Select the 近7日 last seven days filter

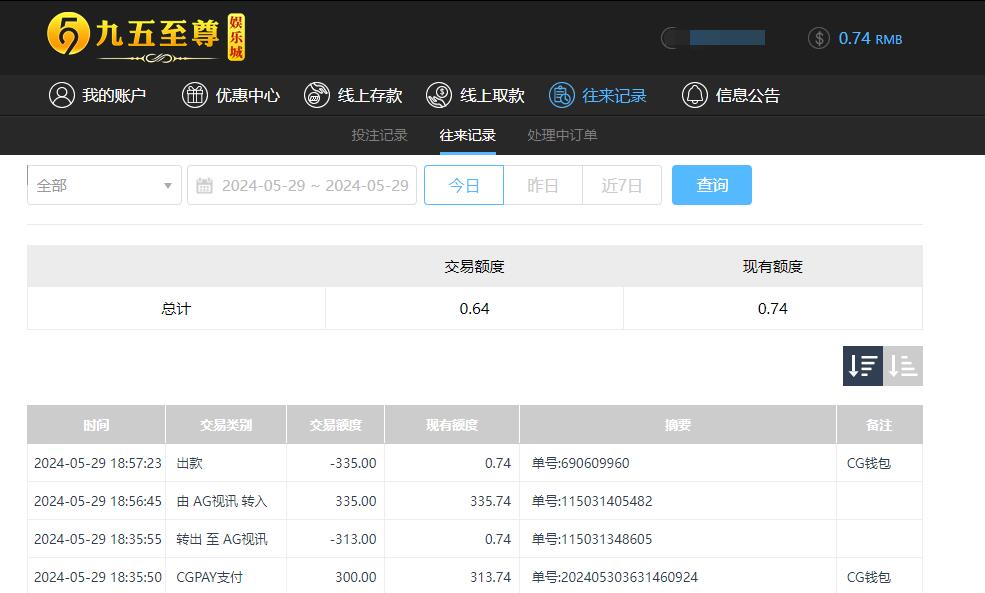[x=621, y=184]
